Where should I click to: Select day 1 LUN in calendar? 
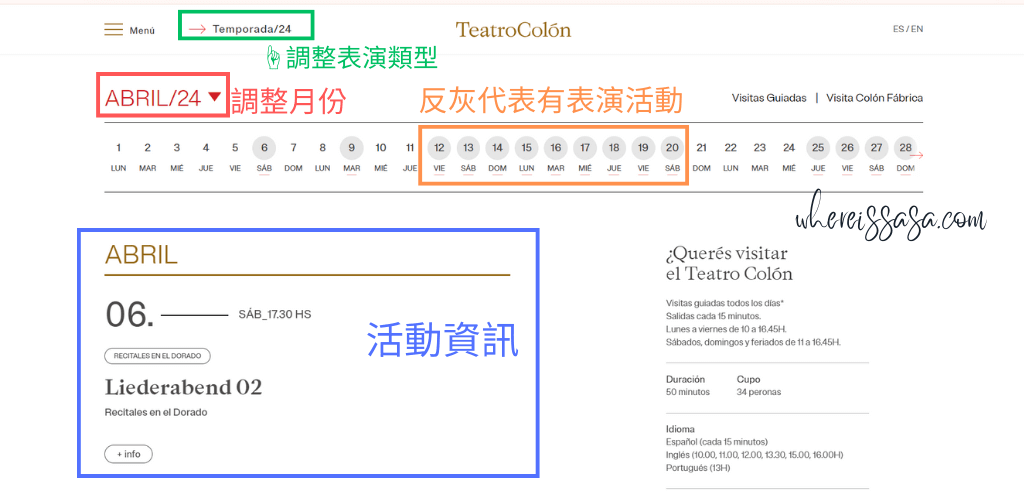(x=118, y=157)
